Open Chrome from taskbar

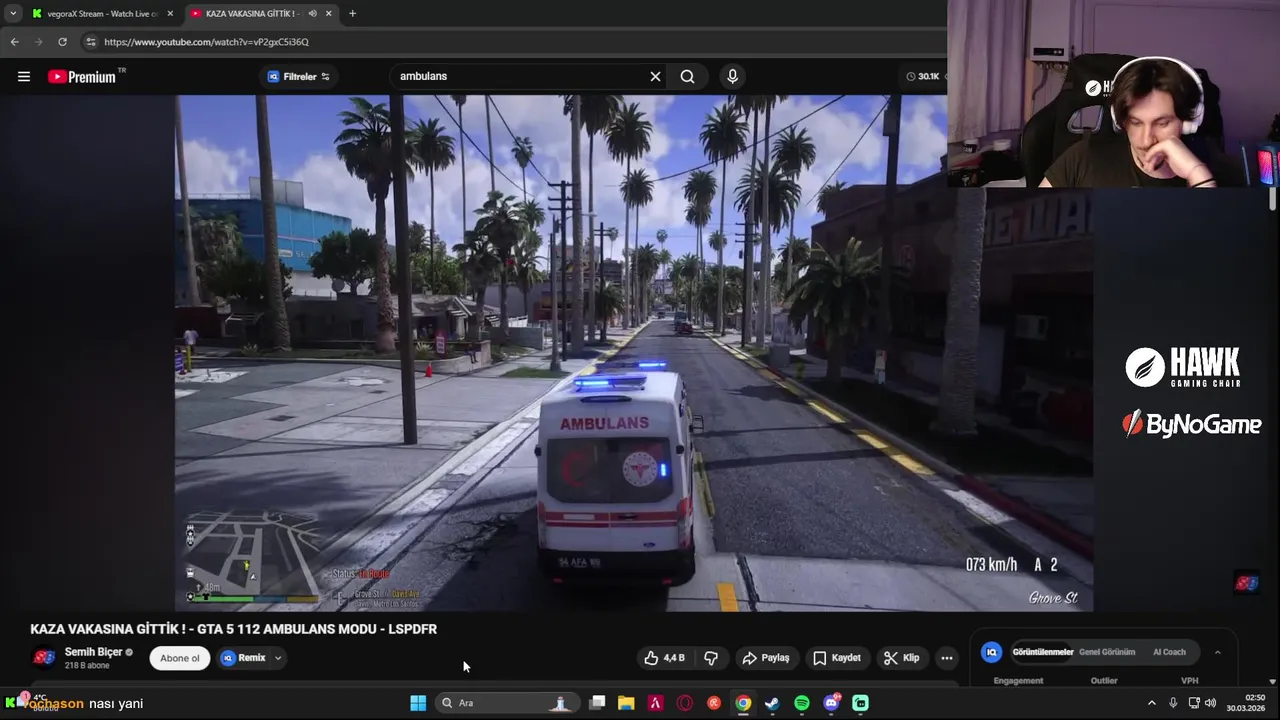pos(743,703)
